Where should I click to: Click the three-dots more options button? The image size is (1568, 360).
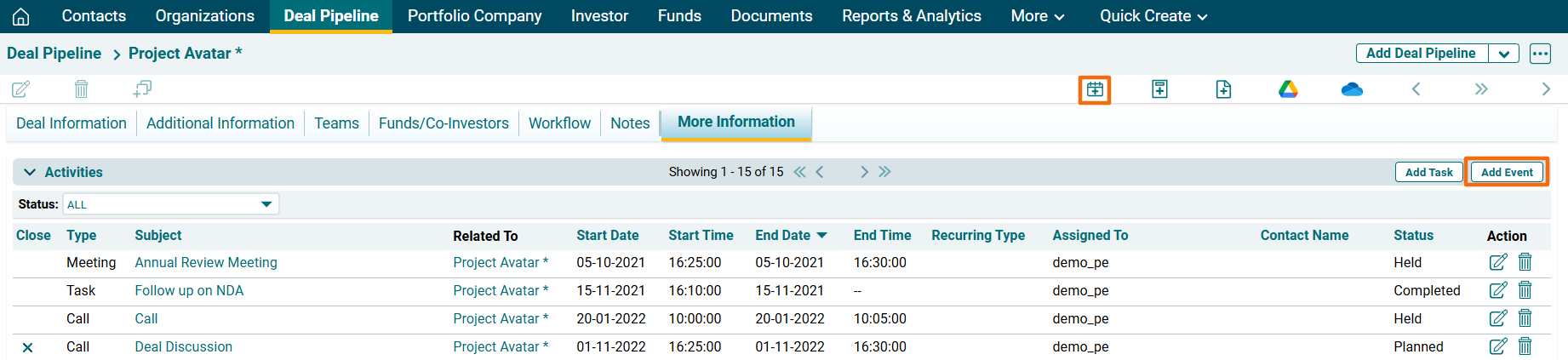[x=1540, y=54]
